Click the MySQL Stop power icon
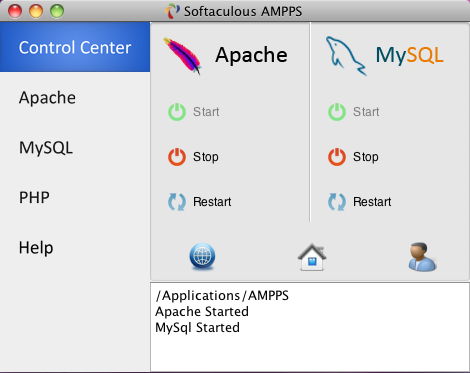The width and height of the screenshot is (470, 373). click(x=337, y=157)
